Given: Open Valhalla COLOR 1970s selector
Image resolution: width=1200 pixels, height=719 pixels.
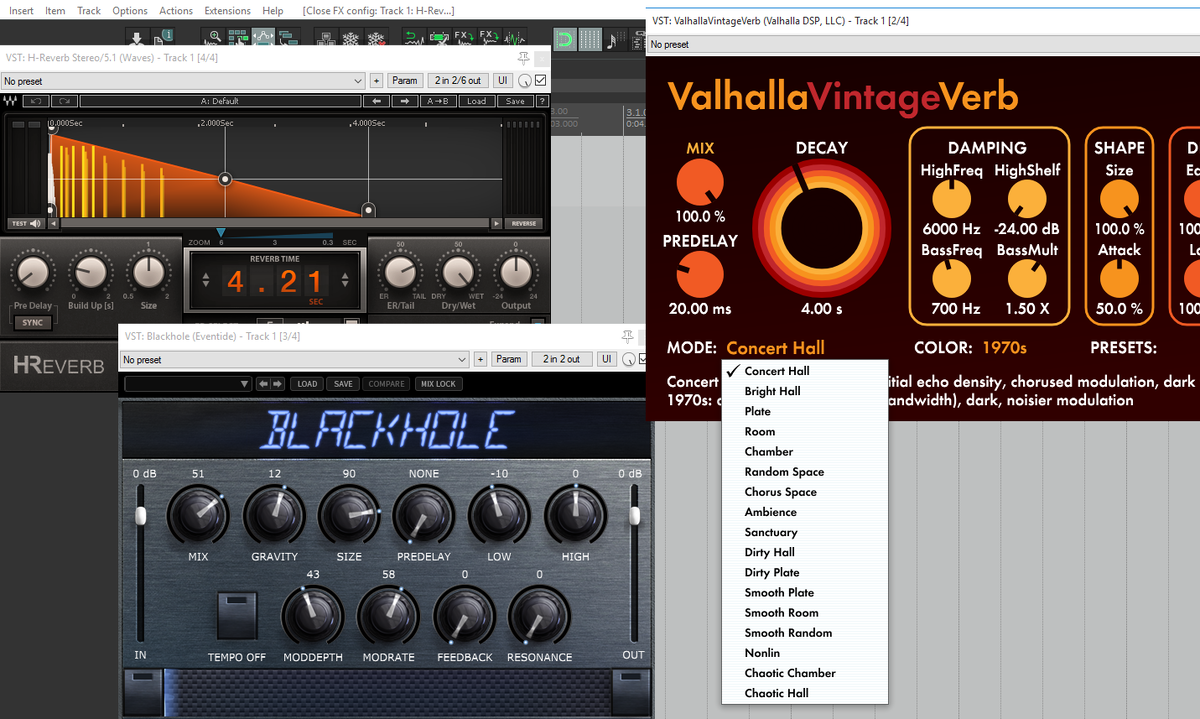Looking at the screenshot, I should point(1004,348).
